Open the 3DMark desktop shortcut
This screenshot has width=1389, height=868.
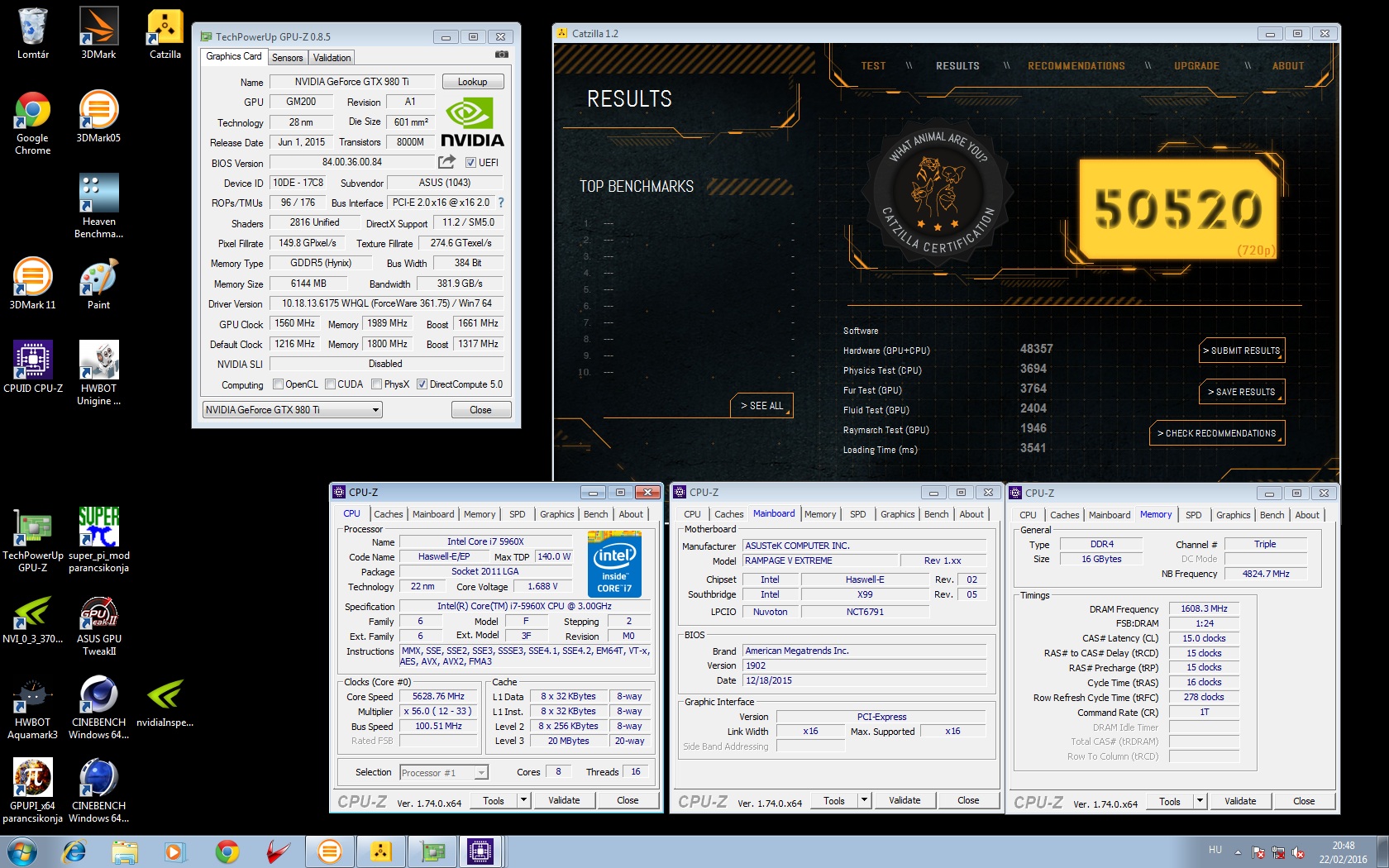(98, 33)
